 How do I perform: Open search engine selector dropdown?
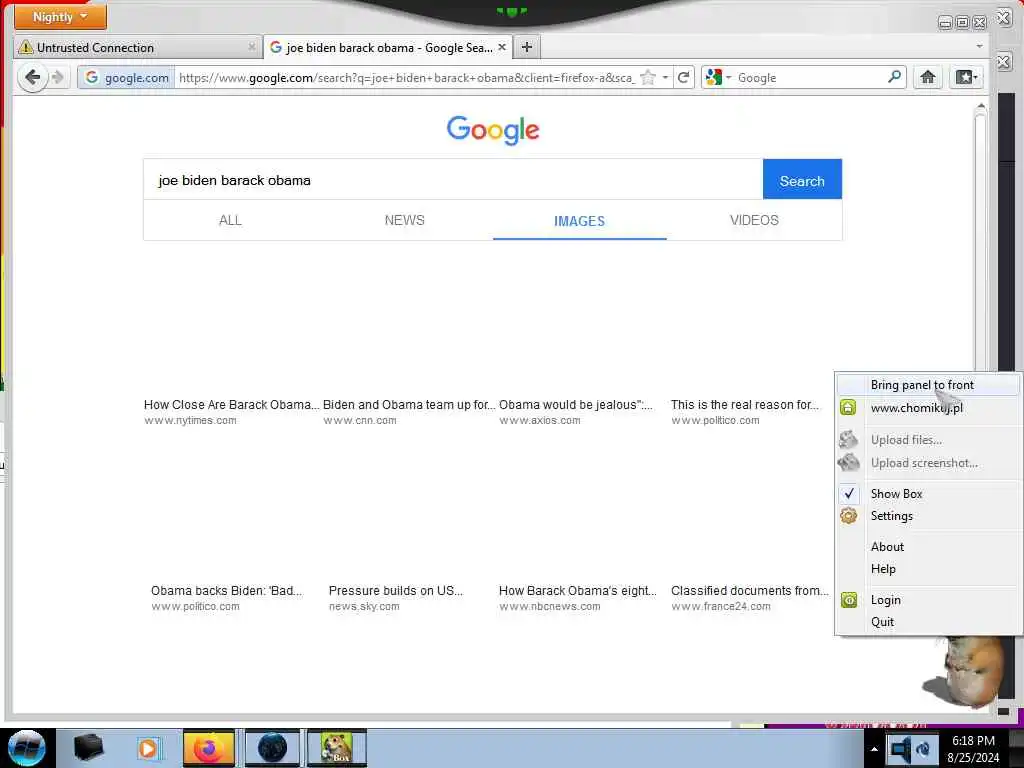pos(718,78)
